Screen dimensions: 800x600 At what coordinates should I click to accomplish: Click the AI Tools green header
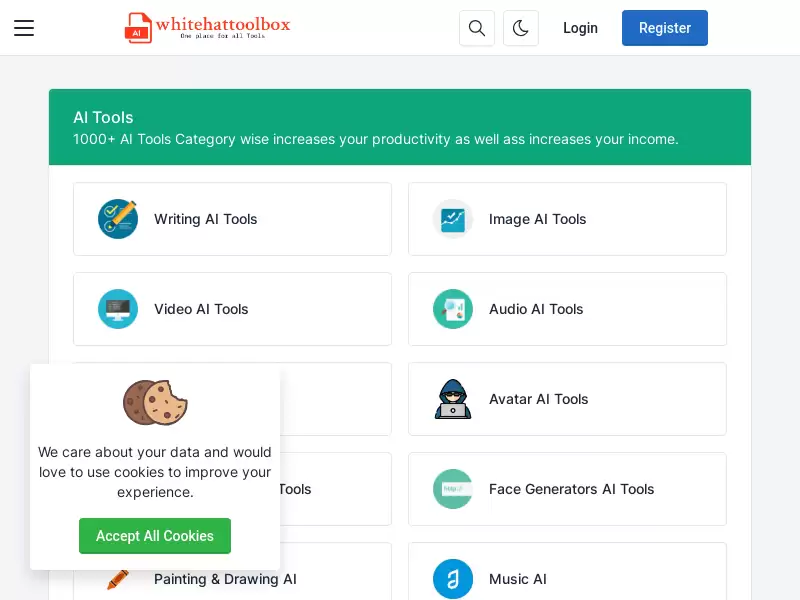(x=399, y=127)
